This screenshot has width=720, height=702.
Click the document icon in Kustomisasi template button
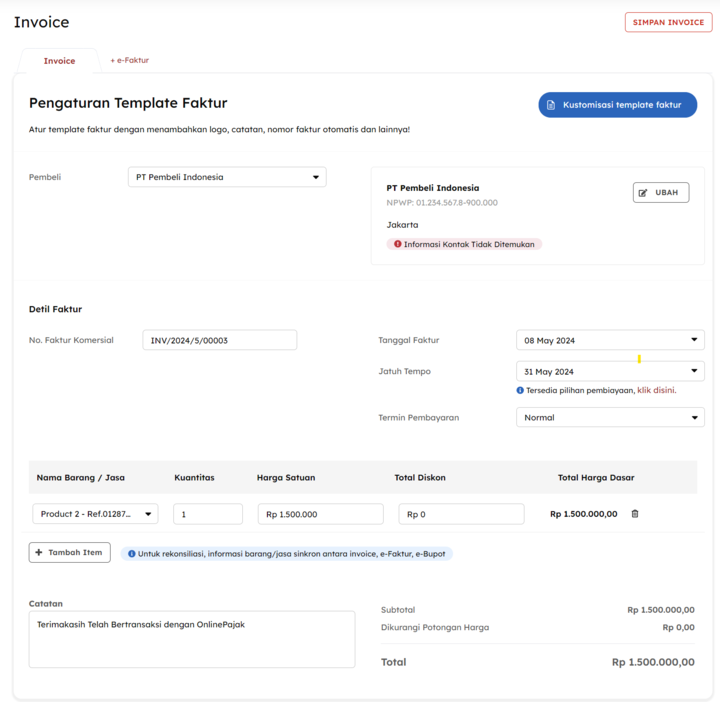tap(551, 105)
